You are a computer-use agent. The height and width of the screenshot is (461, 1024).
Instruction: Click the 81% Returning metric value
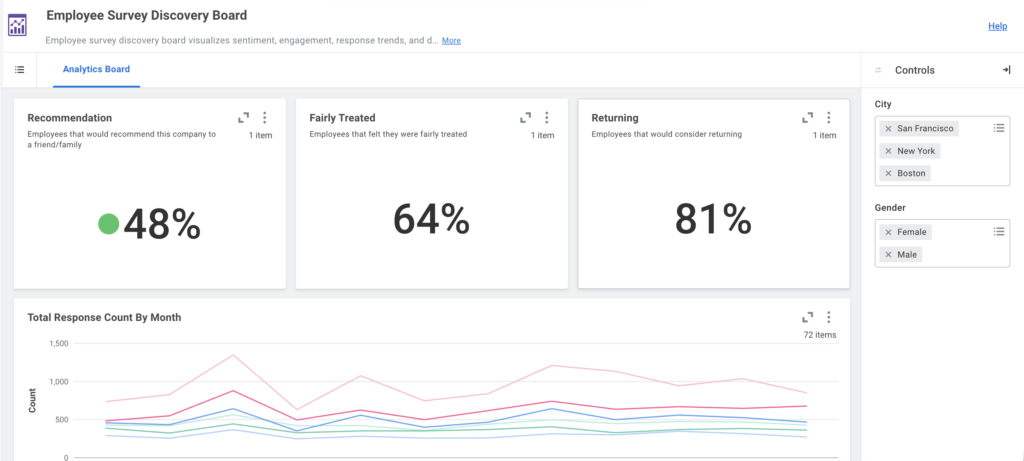712,219
